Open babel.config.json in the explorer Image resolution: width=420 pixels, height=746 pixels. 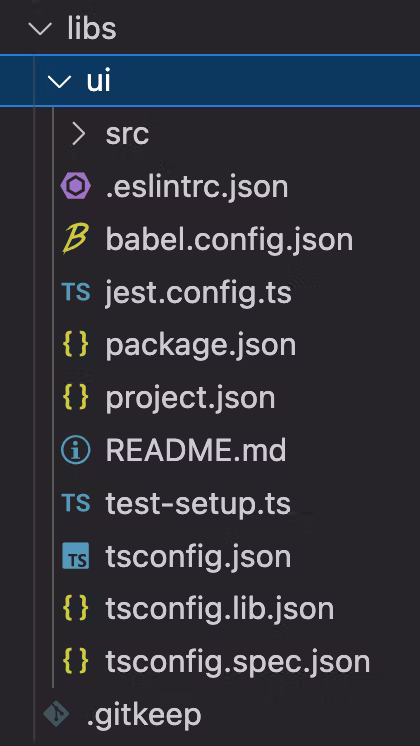click(229, 239)
